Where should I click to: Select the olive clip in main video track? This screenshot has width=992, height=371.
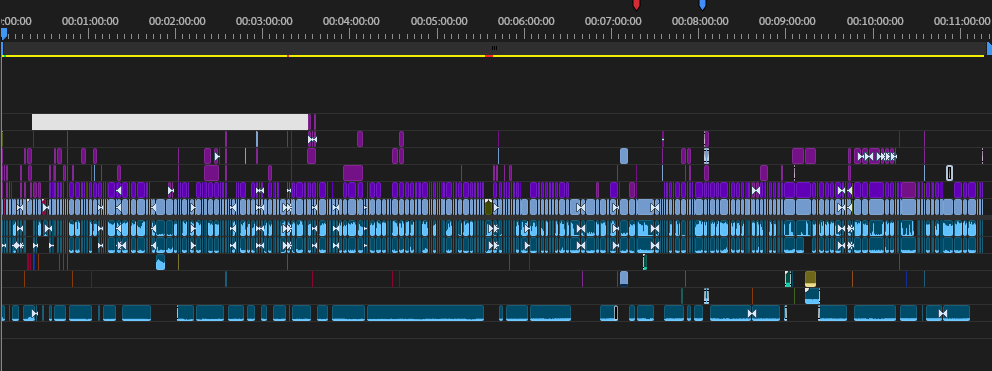(x=488, y=207)
